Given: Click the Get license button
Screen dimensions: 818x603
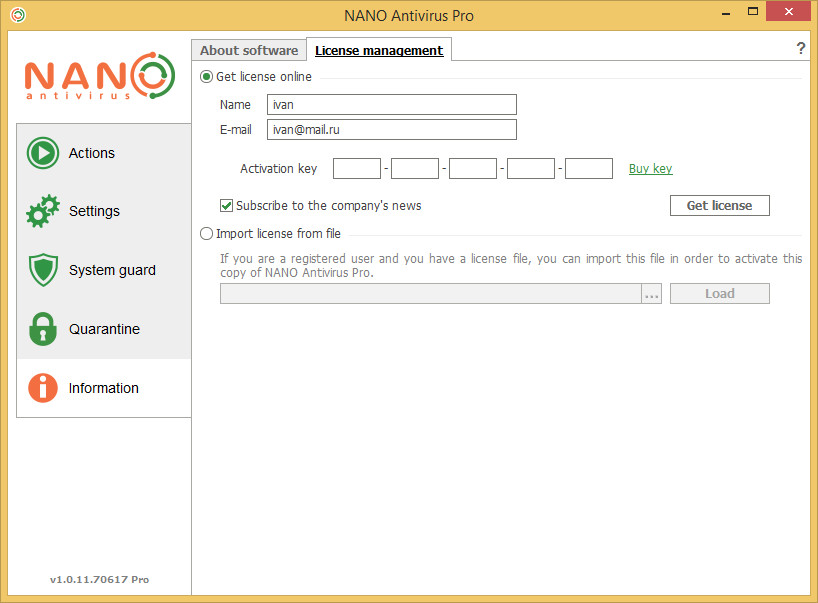Looking at the screenshot, I should pos(719,206).
